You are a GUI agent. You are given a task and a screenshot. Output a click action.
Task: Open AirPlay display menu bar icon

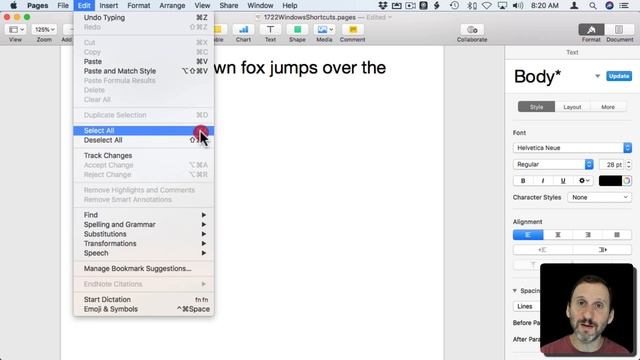tap(502, 5)
